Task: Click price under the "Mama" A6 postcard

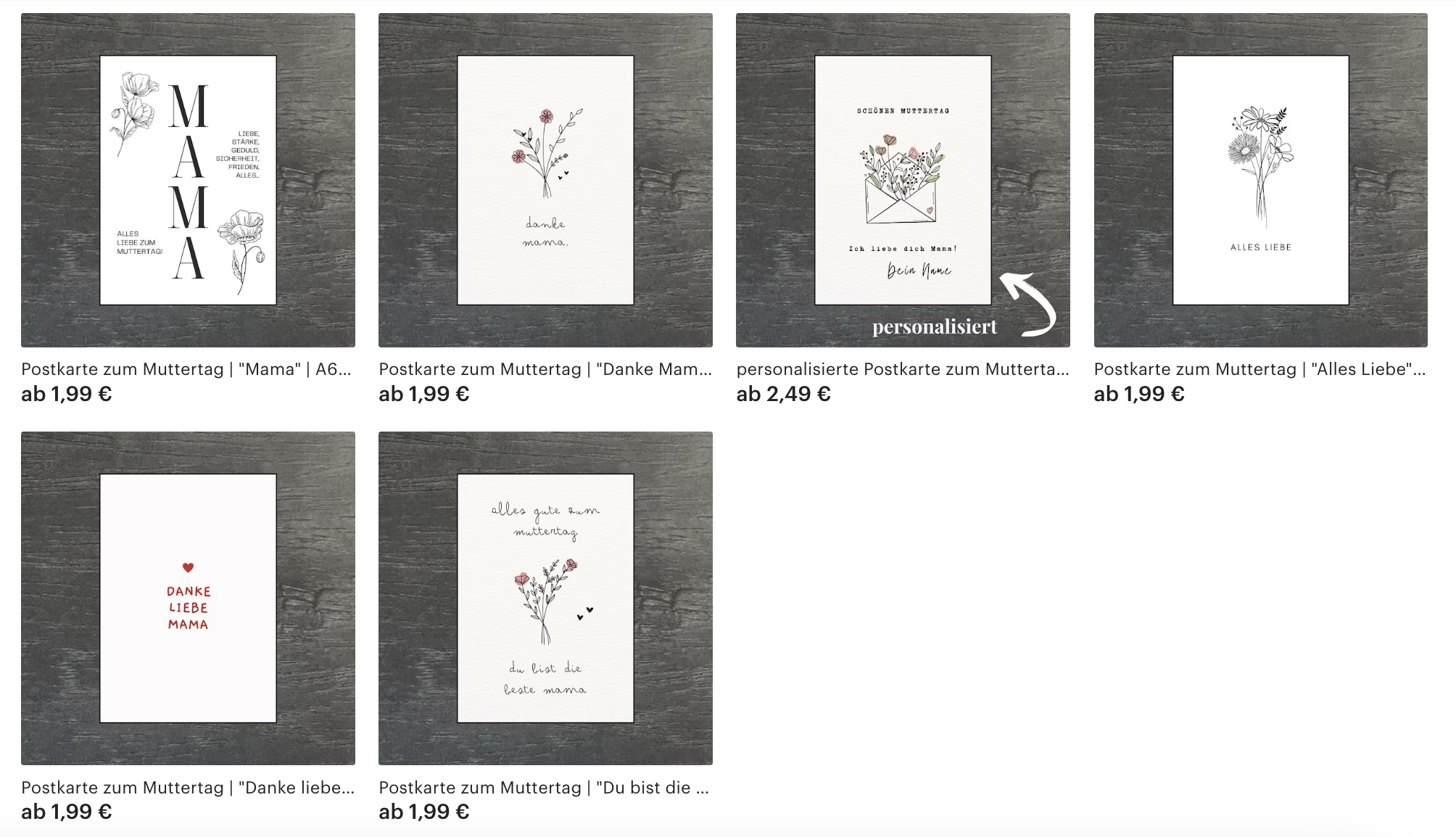Action: [66, 394]
